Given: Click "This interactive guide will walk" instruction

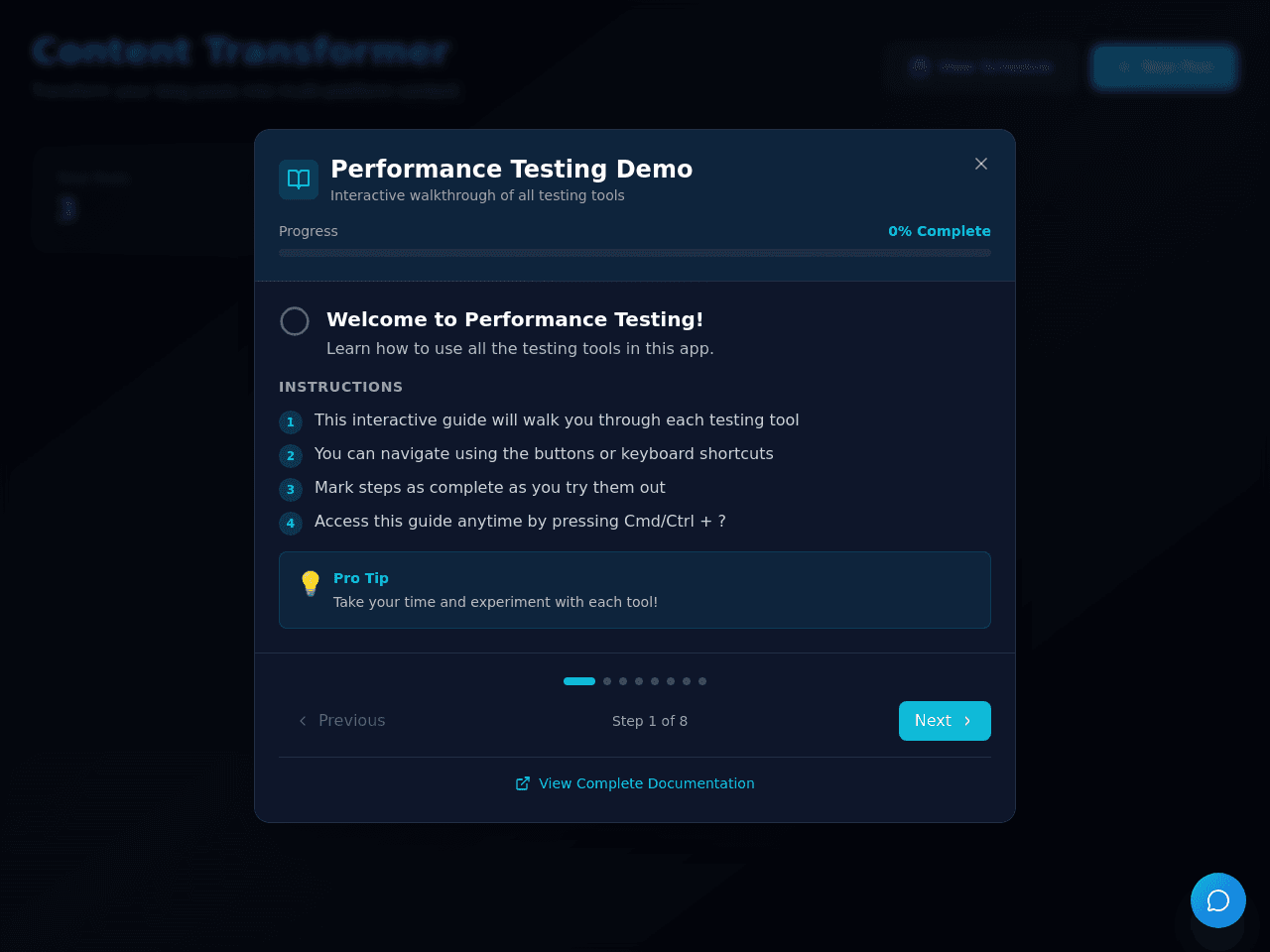Looking at the screenshot, I should (x=557, y=419).
